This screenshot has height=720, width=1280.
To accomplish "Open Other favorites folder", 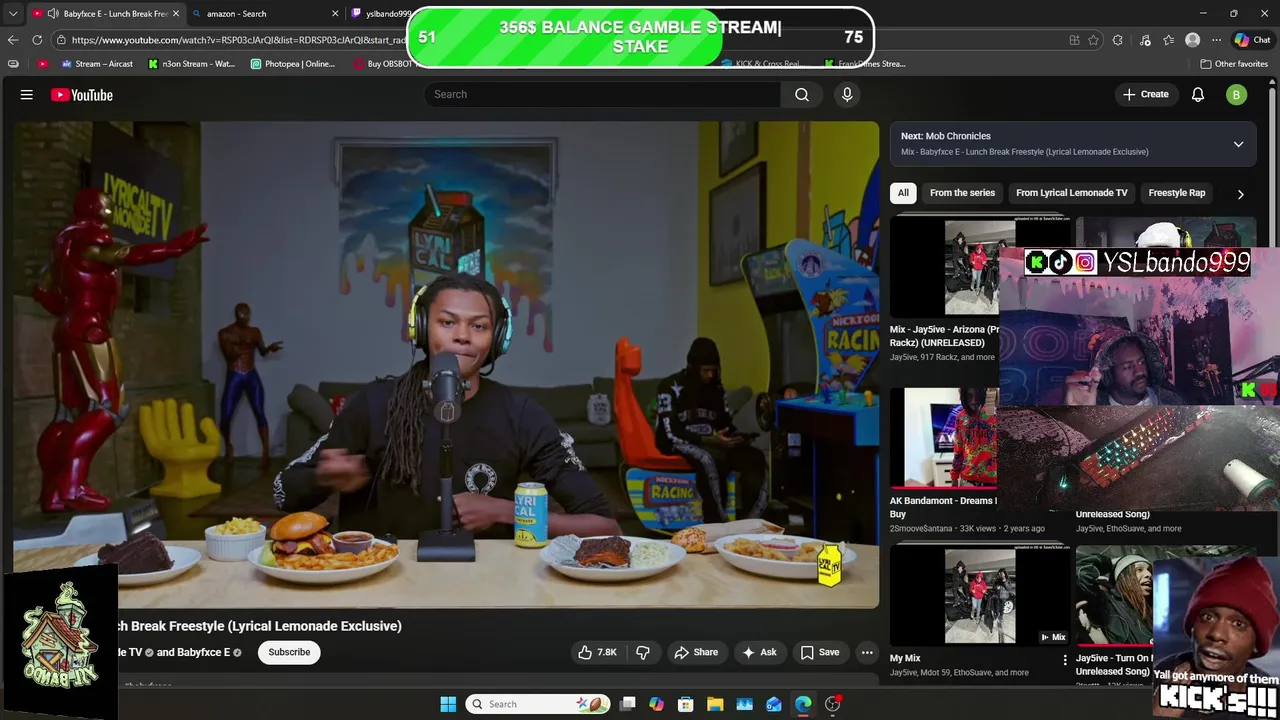I will tap(1234, 64).
